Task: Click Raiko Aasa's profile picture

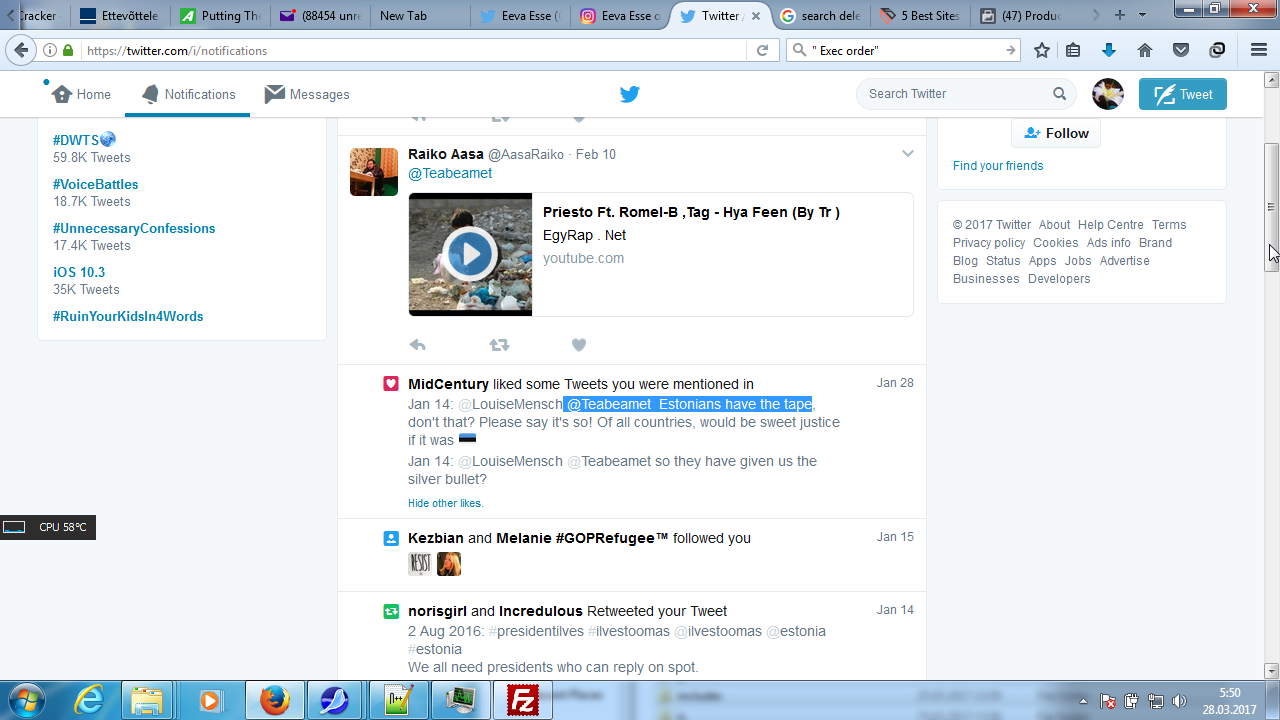Action: [x=374, y=172]
